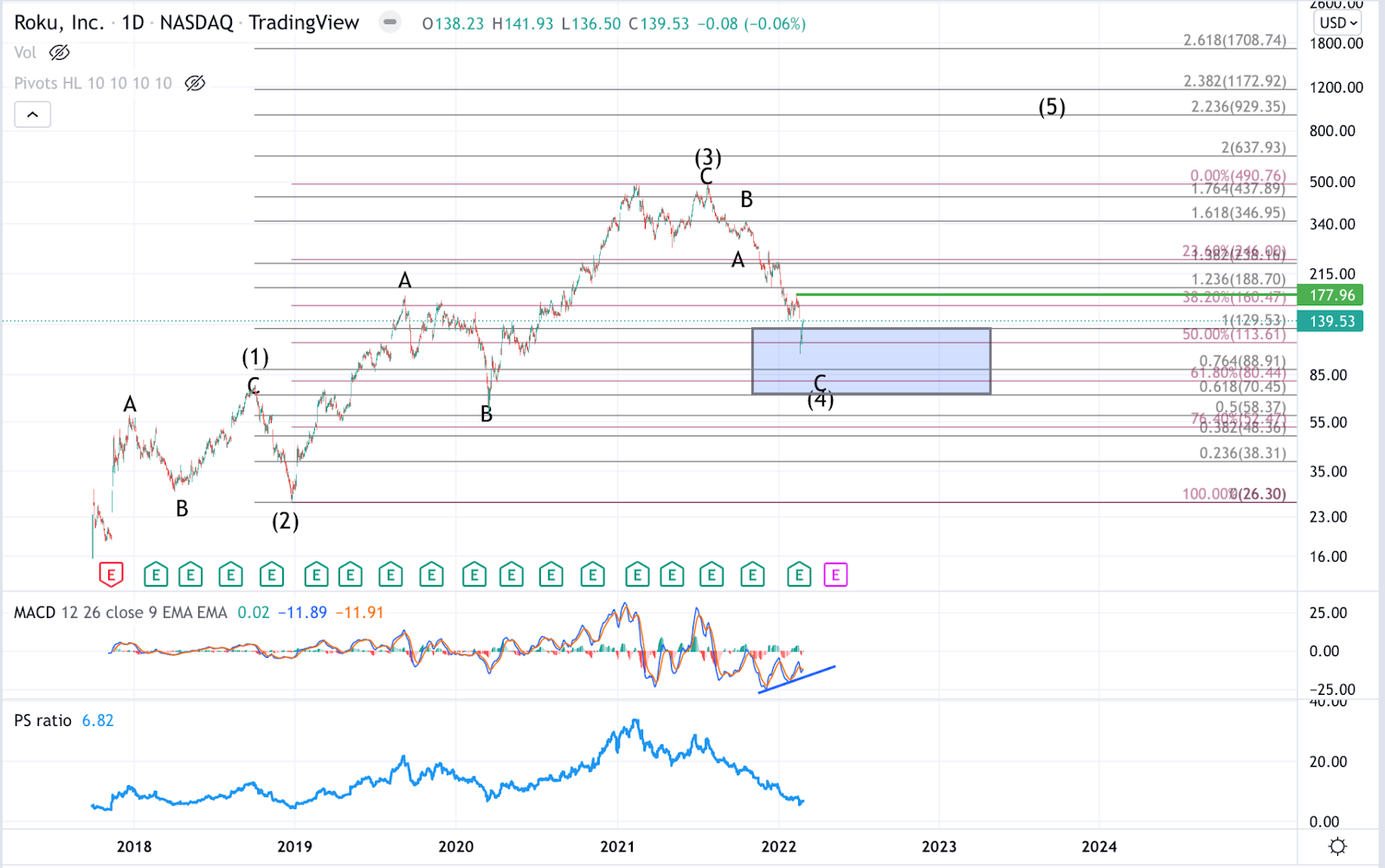Click the 0.236(38.31) Fibonacci level label

(1243, 453)
